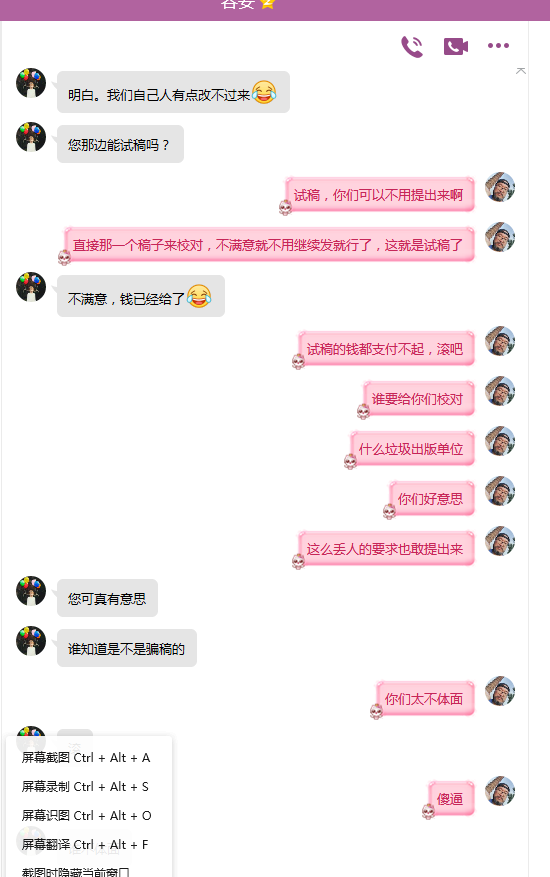Image resolution: width=550 pixels, height=877 pixels.
Task: Choose 屏幕识图 Ctrl + Alt + O option
Action: [x=86, y=816]
